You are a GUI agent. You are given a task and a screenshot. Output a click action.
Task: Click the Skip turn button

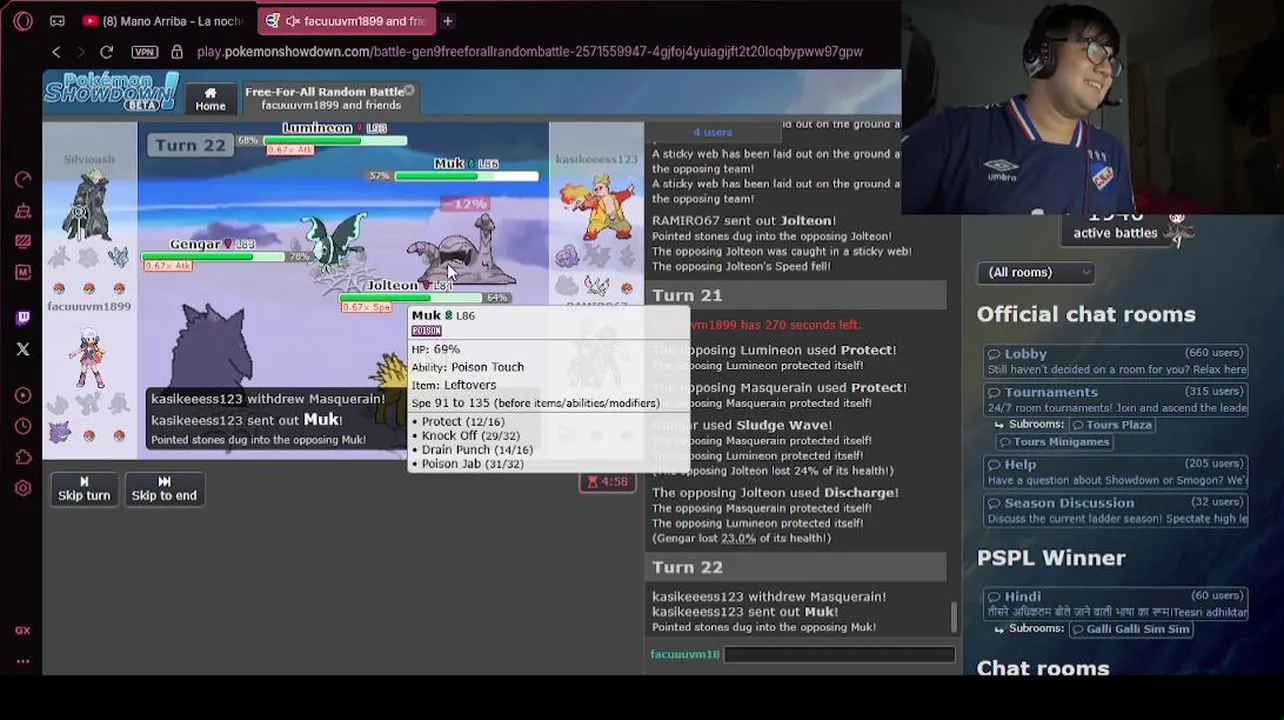(x=84, y=488)
